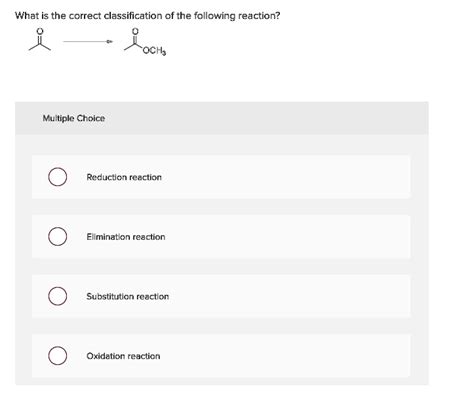The image size is (474, 399).
Task: Select the Substitution reaction radio button
Action: [x=57, y=296]
